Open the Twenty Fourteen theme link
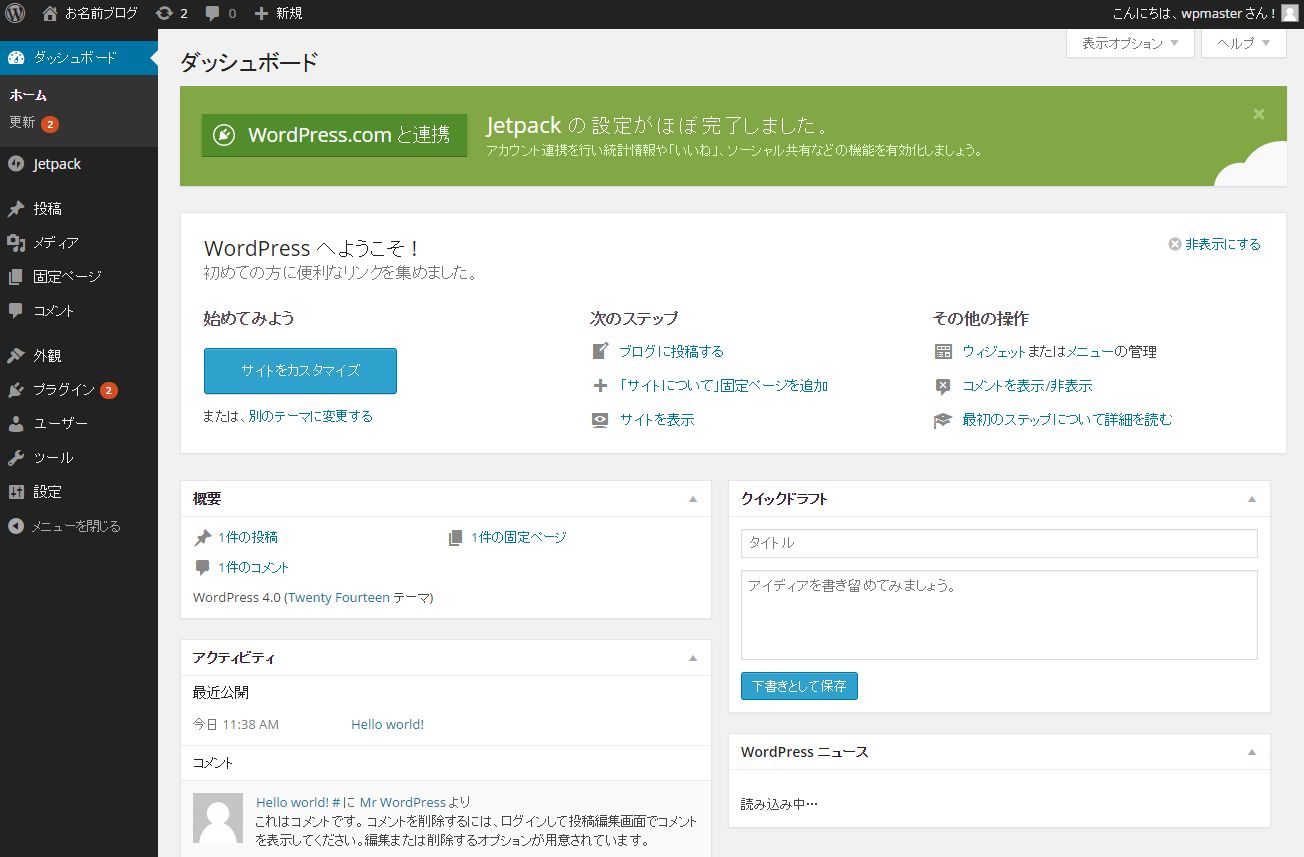 (x=338, y=598)
